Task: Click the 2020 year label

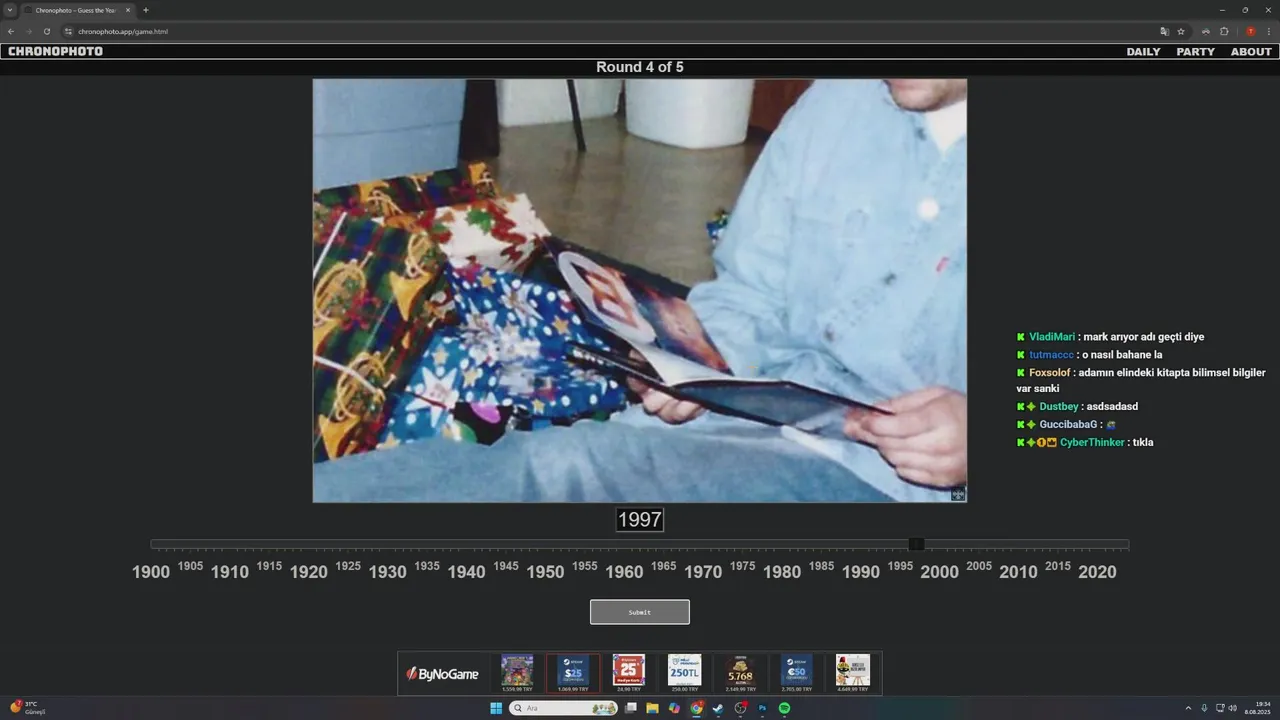Action: pyautogui.click(x=1097, y=572)
